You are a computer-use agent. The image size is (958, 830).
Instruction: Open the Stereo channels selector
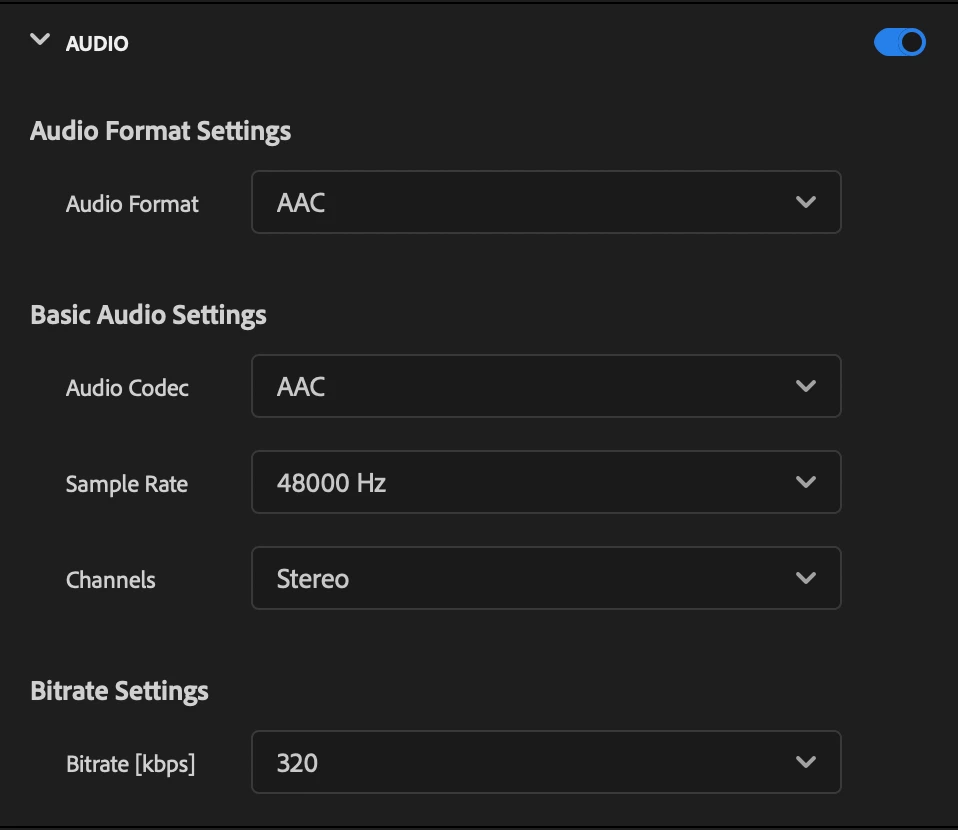point(546,578)
